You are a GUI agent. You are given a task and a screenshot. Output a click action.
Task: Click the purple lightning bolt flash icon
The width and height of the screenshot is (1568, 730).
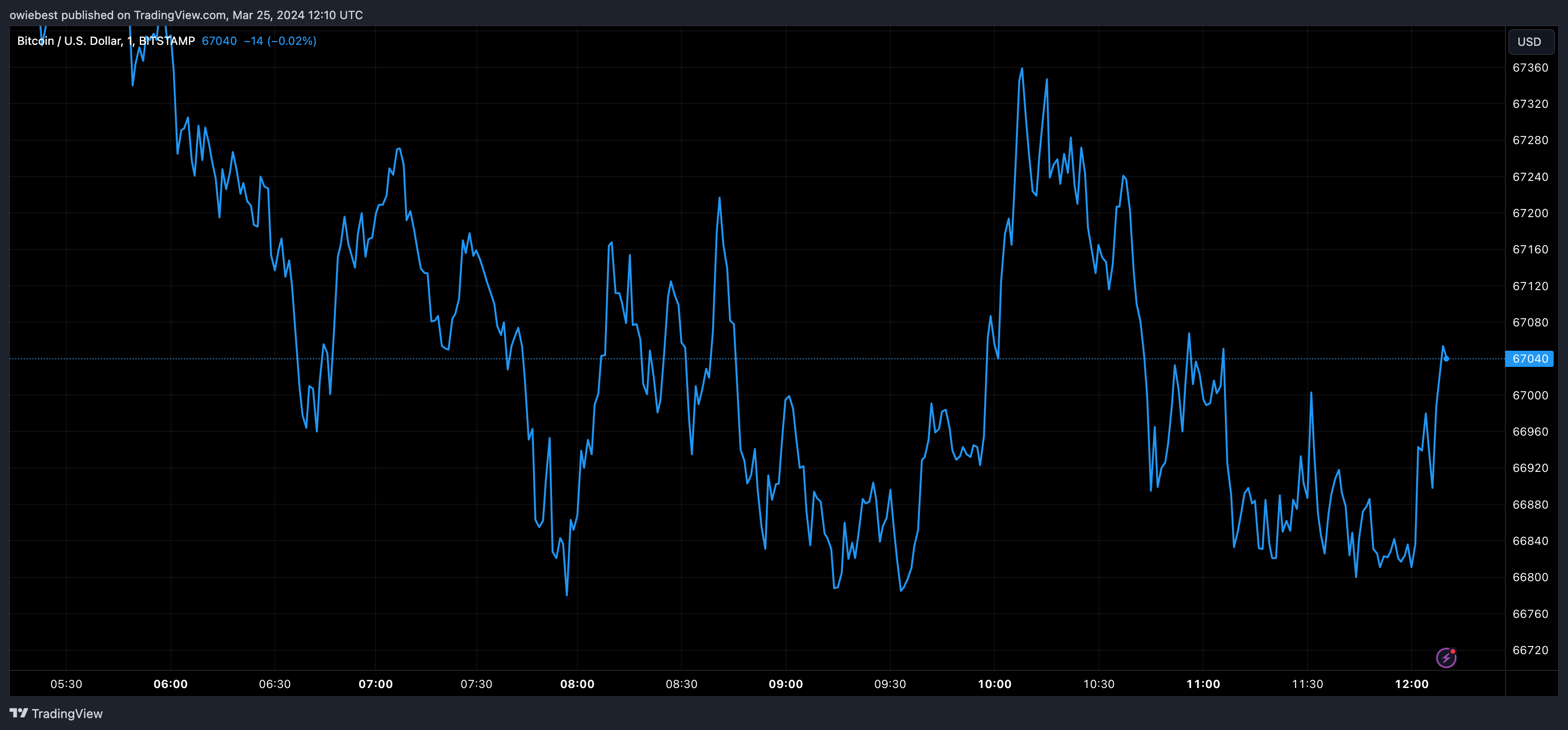tap(1446, 657)
